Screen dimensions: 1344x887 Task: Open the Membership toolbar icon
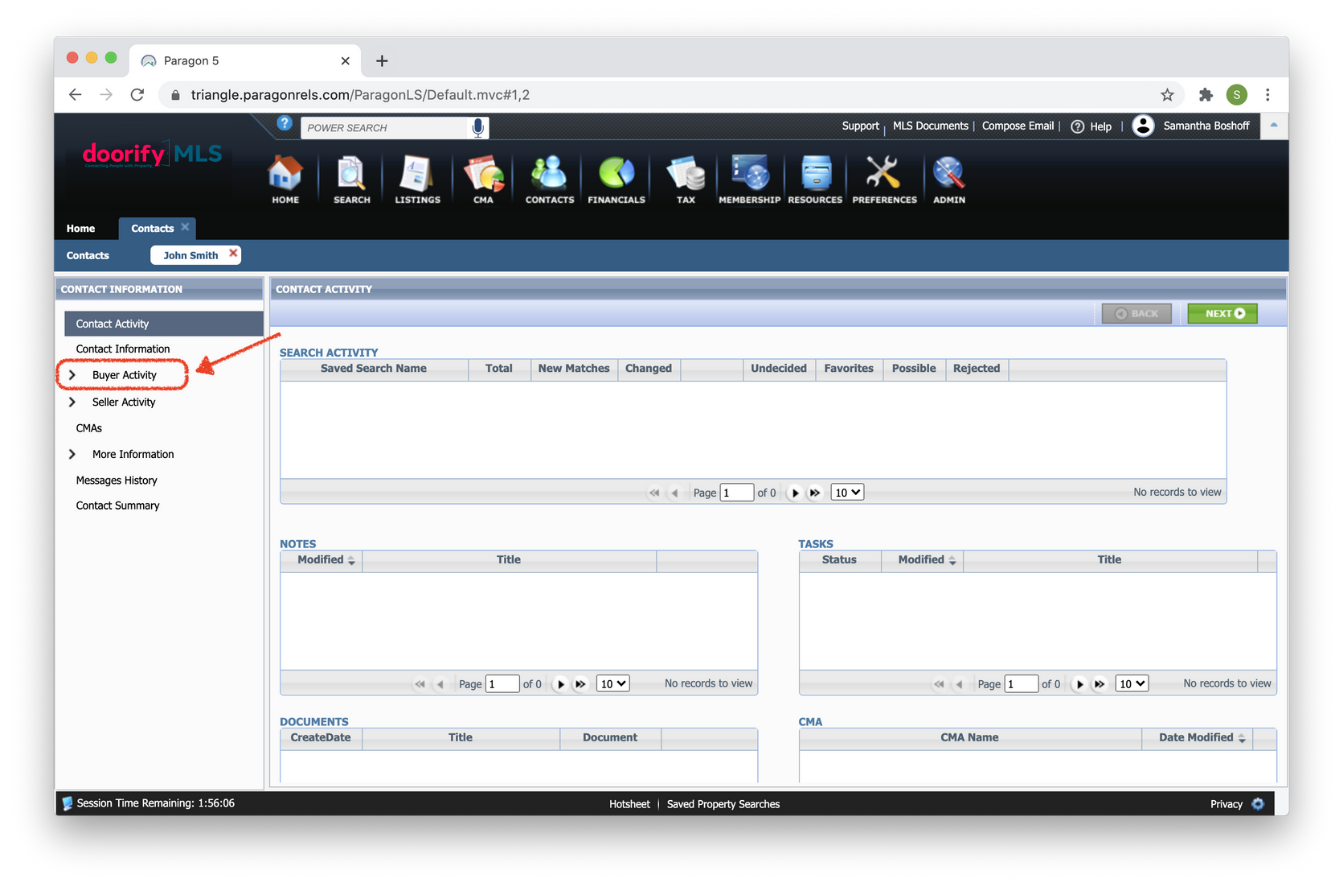point(749,180)
